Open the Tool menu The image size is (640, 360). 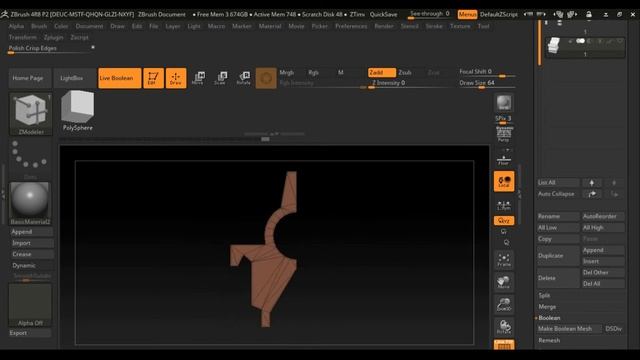(x=483, y=26)
